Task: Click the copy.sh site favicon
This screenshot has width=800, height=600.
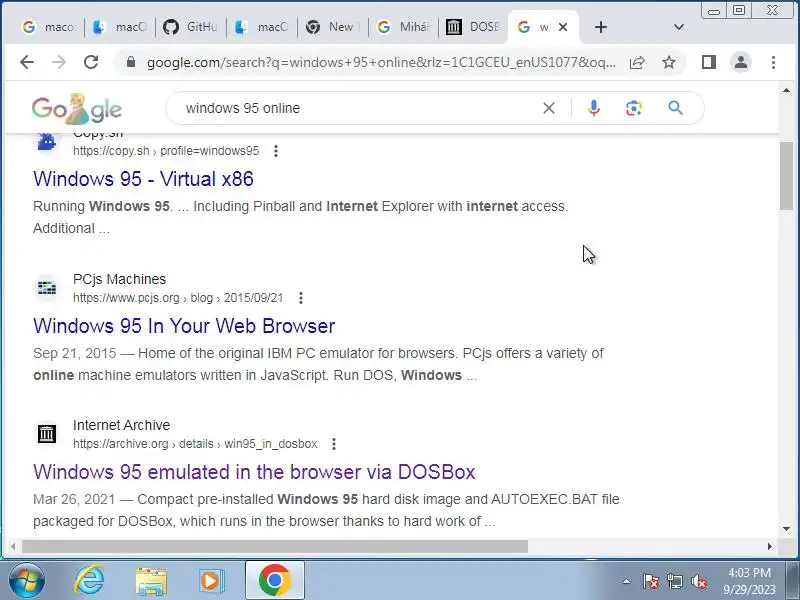Action: point(47,141)
